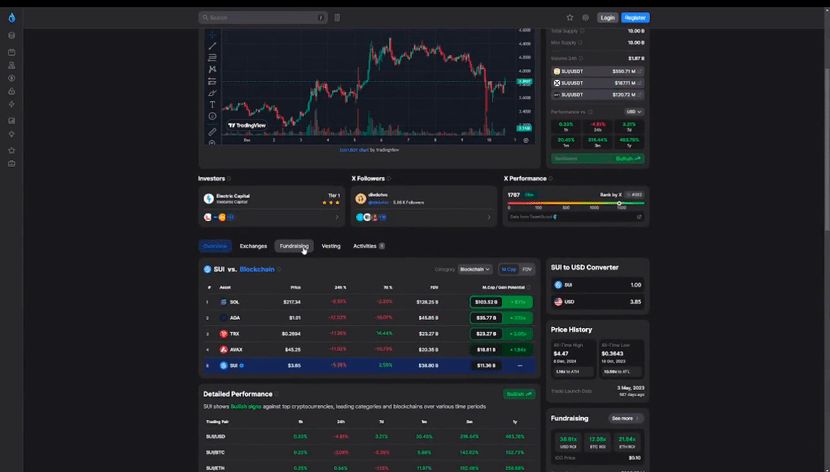Viewport: 830px width, 472px height.
Task: Click the Electric Capital investor entry
Action: tap(271, 198)
